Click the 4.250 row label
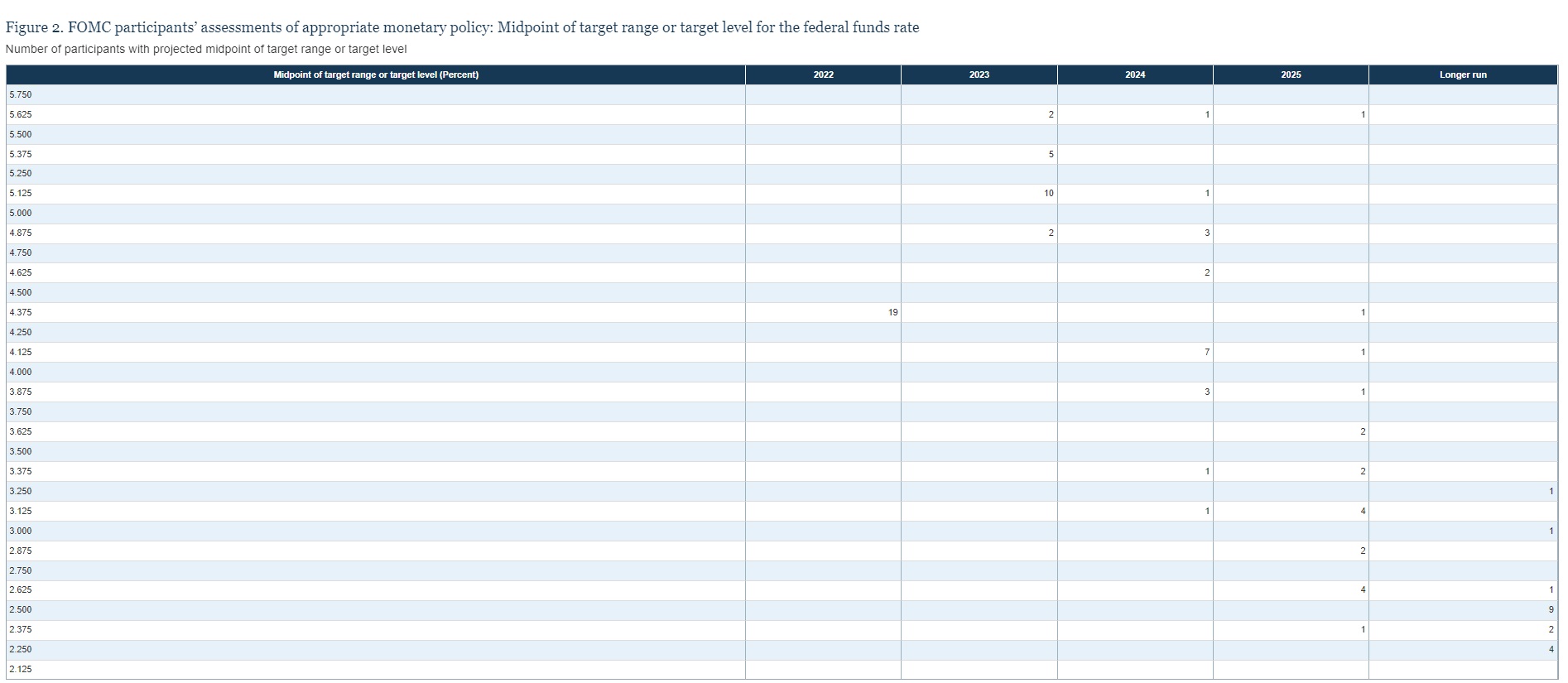 tap(21, 332)
